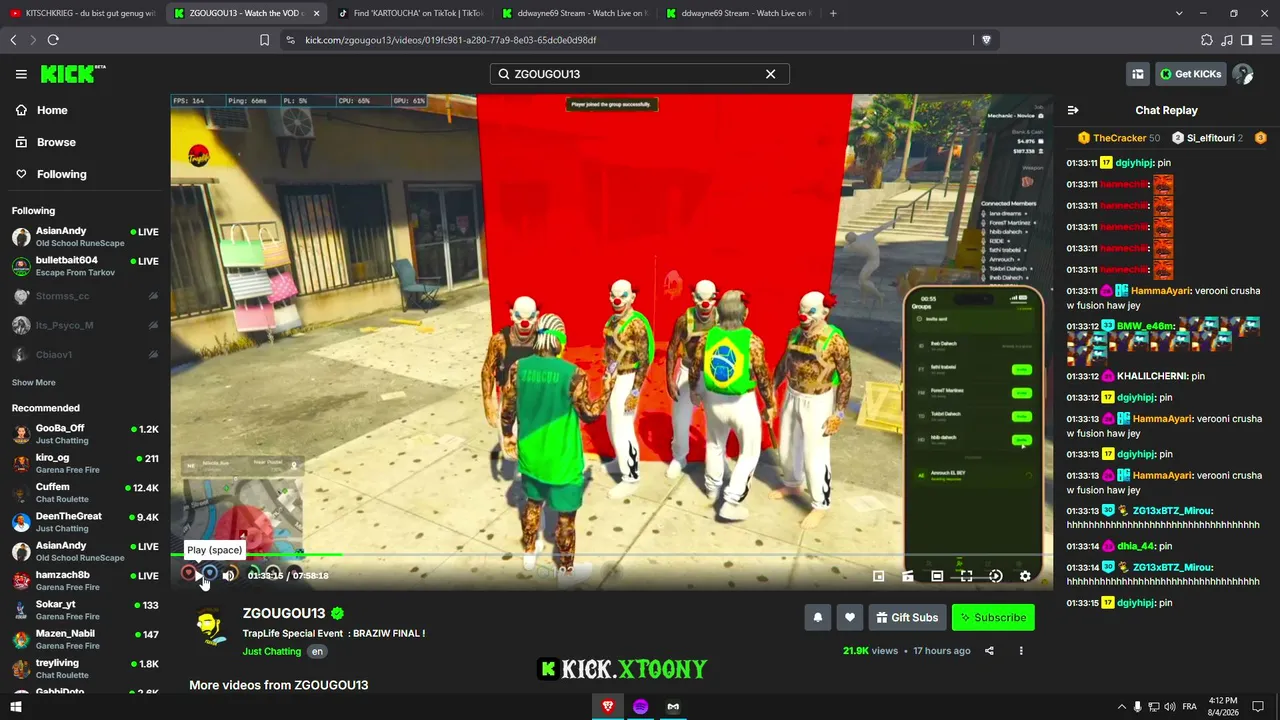Open Home in the sidebar
Image resolution: width=1280 pixels, height=720 pixels.
click(85, 110)
